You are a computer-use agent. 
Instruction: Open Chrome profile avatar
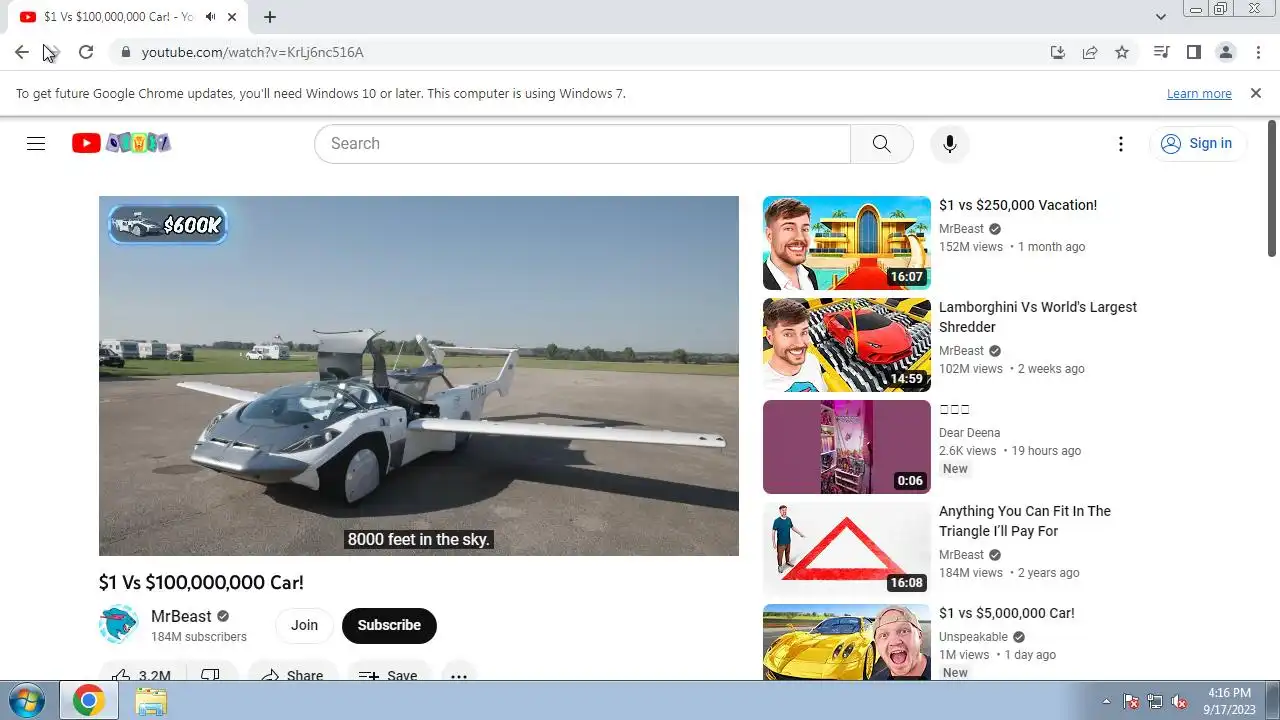click(x=1225, y=52)
